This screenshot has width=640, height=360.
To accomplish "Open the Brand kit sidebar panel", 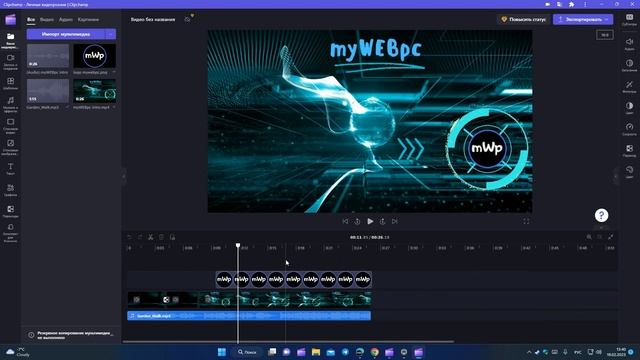I will tap(11, 233).
